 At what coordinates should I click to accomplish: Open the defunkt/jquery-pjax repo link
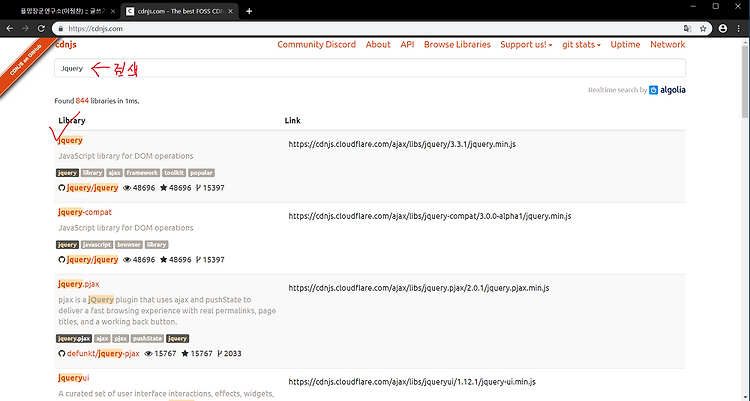(x=103, y=354)
